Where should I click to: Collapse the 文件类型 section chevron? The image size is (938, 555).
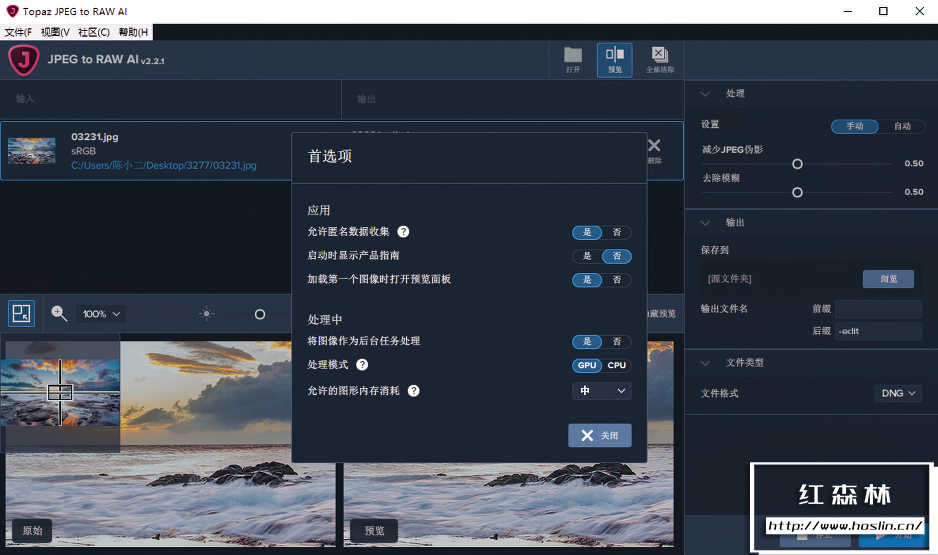[x=705, y=363]
